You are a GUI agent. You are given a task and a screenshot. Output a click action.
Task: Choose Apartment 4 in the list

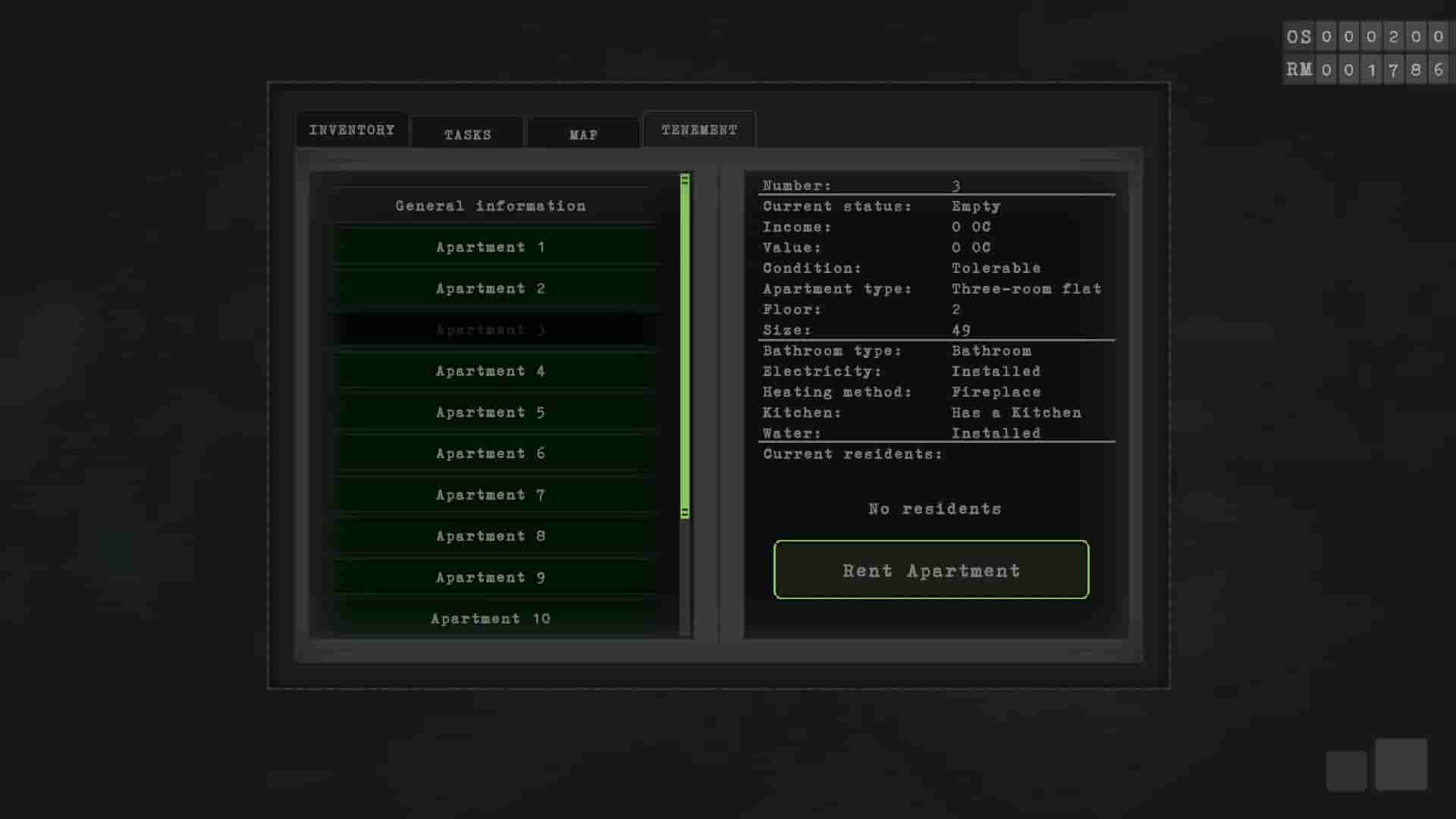(x=491, y=371)
